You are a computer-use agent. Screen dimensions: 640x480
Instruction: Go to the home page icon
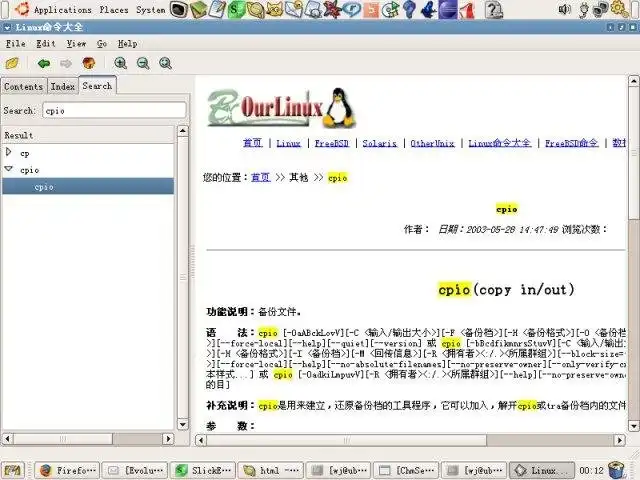[89, 63]
